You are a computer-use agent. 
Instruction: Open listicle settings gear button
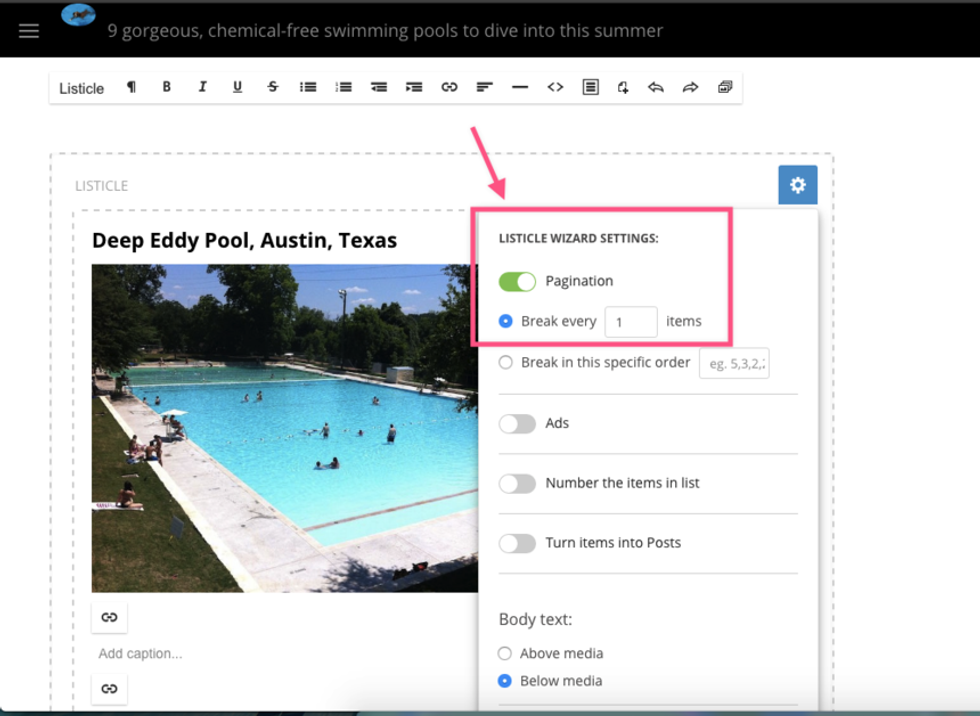797,185
